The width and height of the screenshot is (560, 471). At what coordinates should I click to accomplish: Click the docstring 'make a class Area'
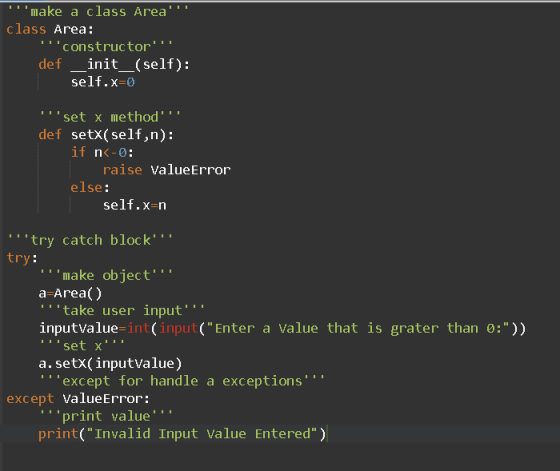click(98, 12)
